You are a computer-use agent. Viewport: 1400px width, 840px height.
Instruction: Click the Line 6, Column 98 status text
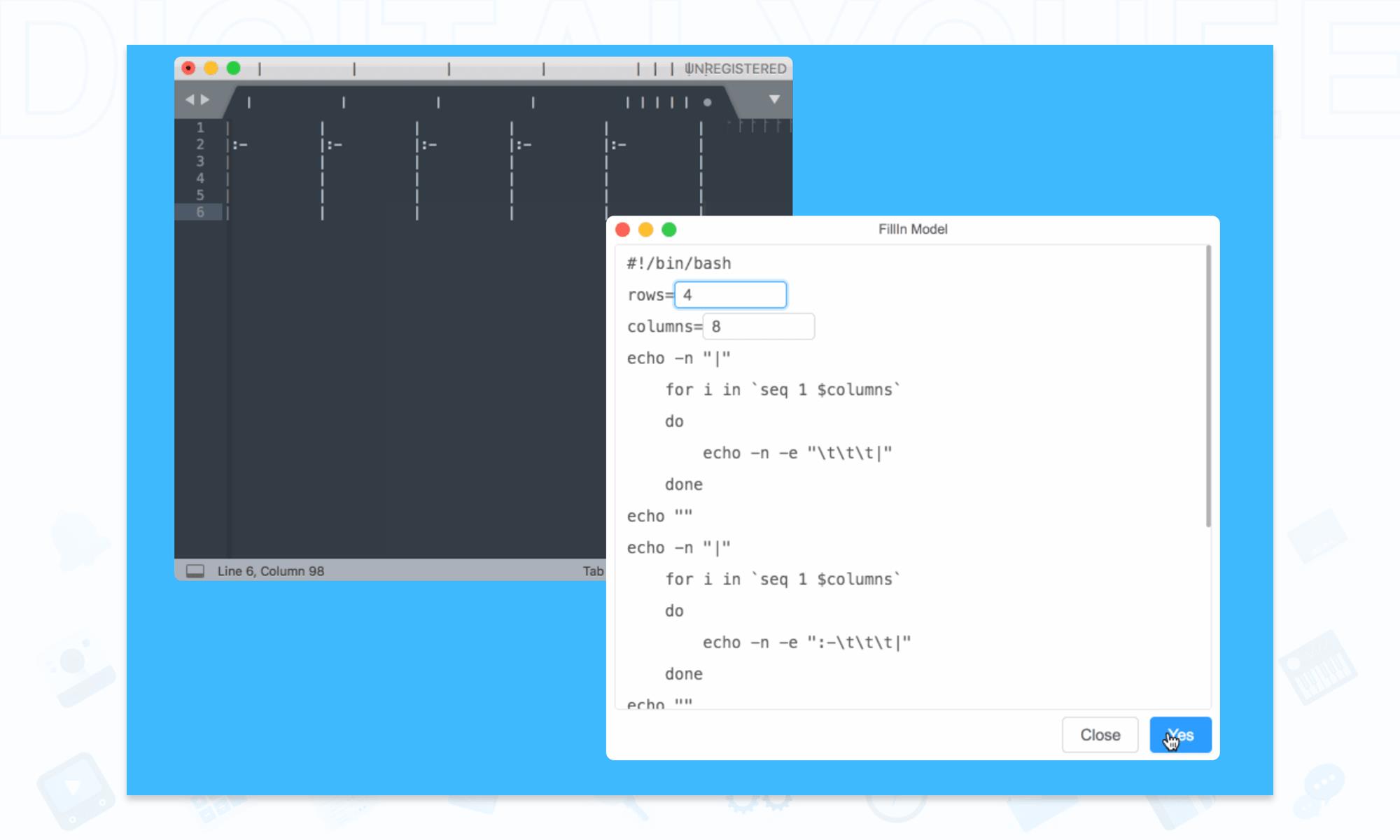pyautogui.click(x=271, y=571)
